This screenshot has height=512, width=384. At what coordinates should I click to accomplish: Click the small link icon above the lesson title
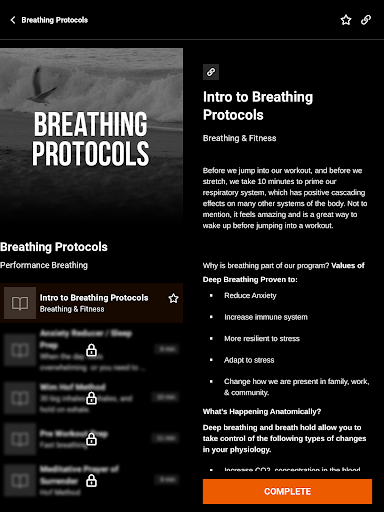pyautogui.click(x=211, y=72)
